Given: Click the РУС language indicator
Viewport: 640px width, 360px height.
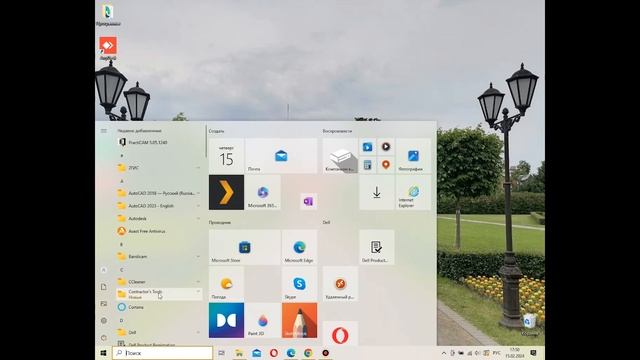Looking at the screenshot, I should pos(496,353).
